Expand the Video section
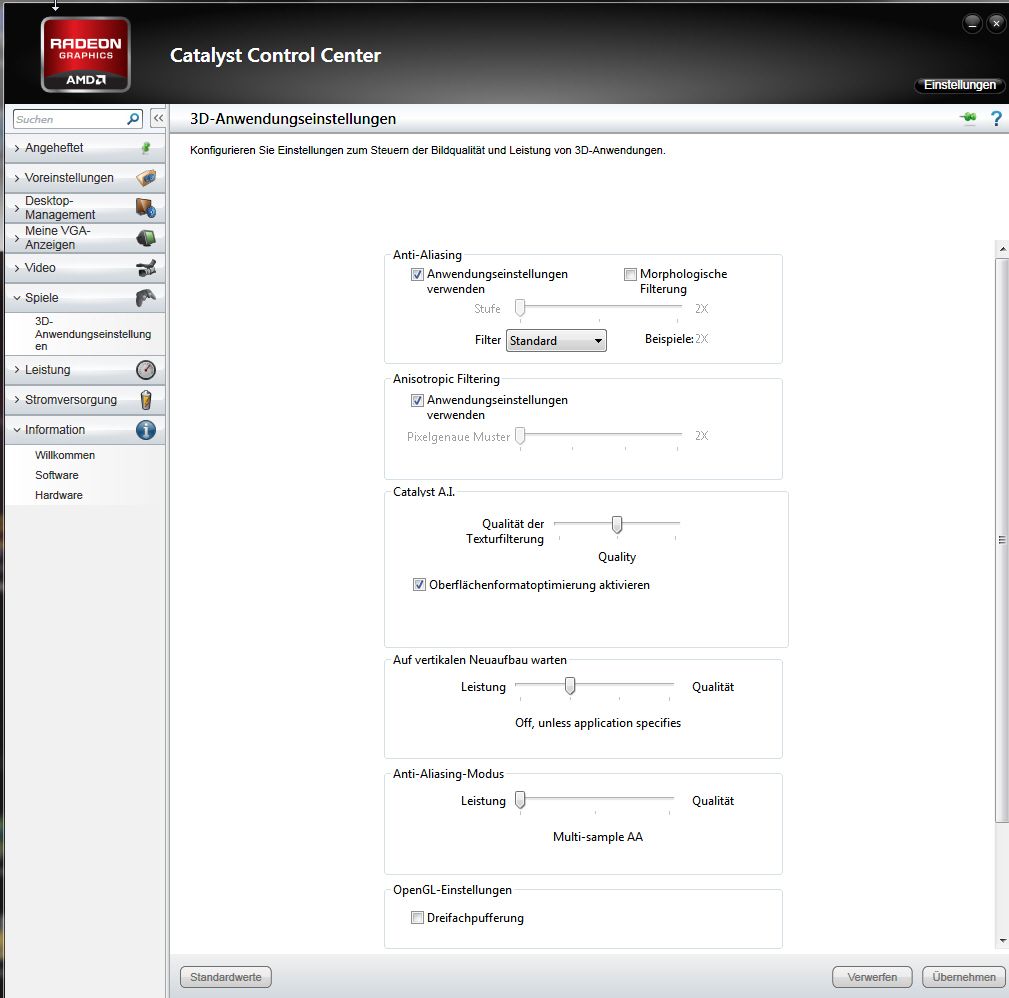This screenshot has height=998, width=1009. point(17,268)
